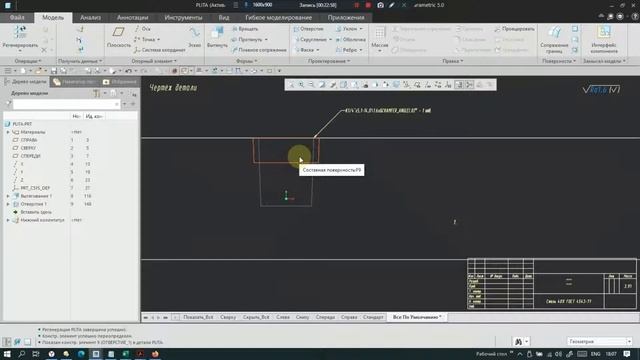This screenshot has height=360, width=640.
Task: Click zoom in icon on graphics toolbar
Action: [x=301, y=84]
